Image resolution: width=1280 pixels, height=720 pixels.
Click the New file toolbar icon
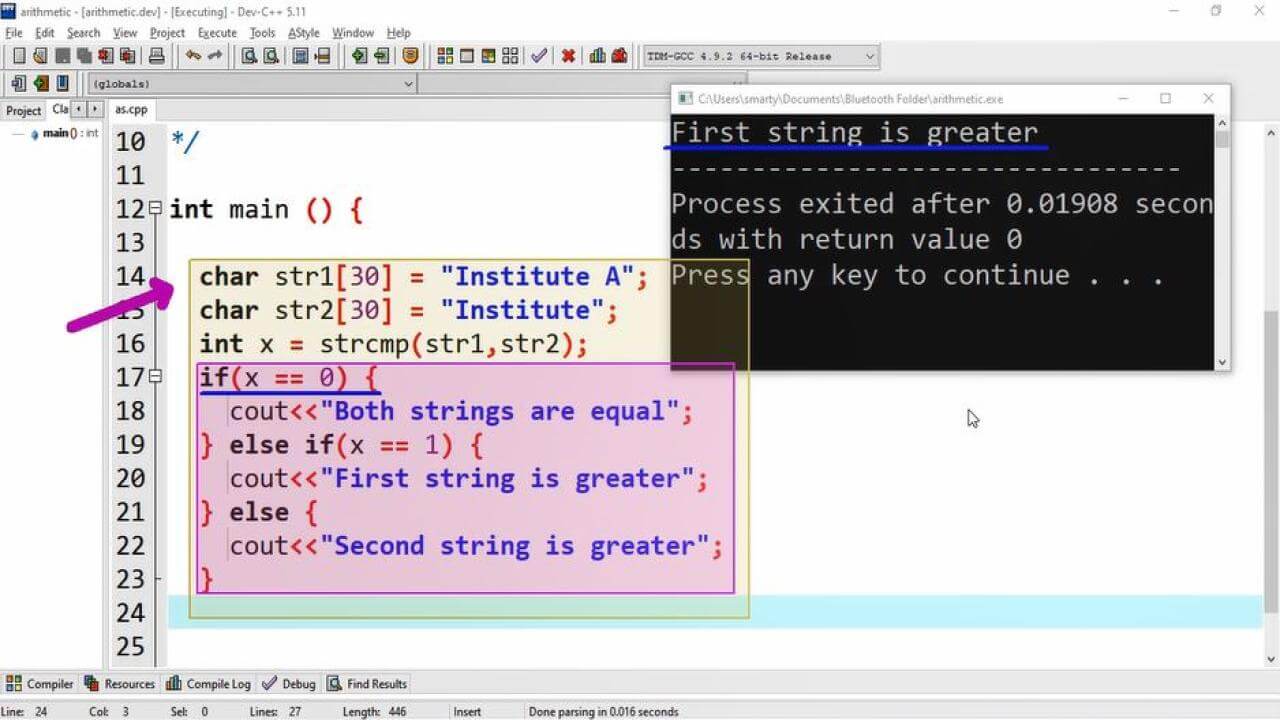19,56
